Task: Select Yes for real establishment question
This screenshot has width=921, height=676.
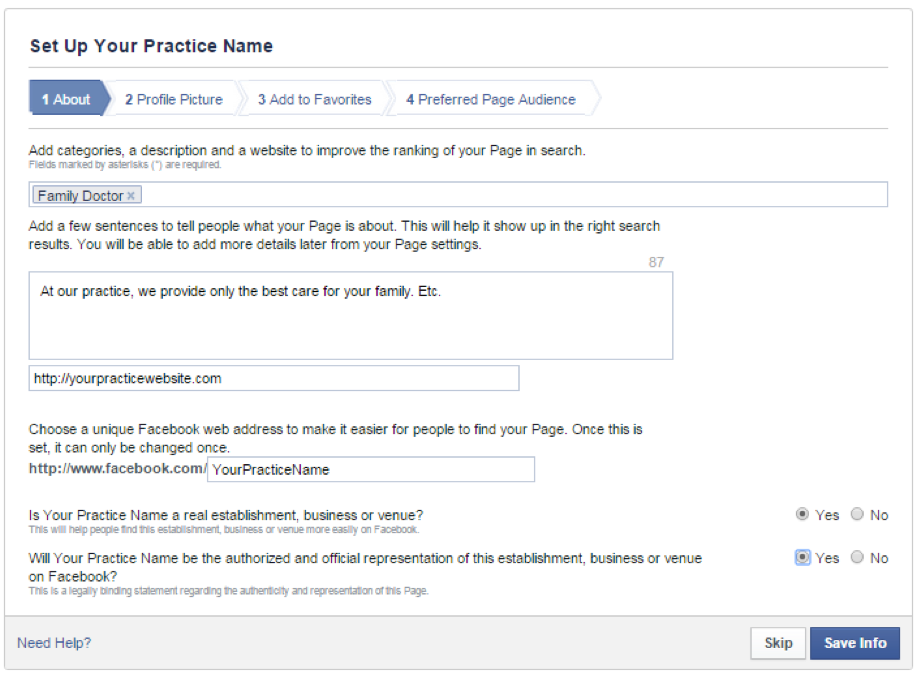Action: [802, 514]
